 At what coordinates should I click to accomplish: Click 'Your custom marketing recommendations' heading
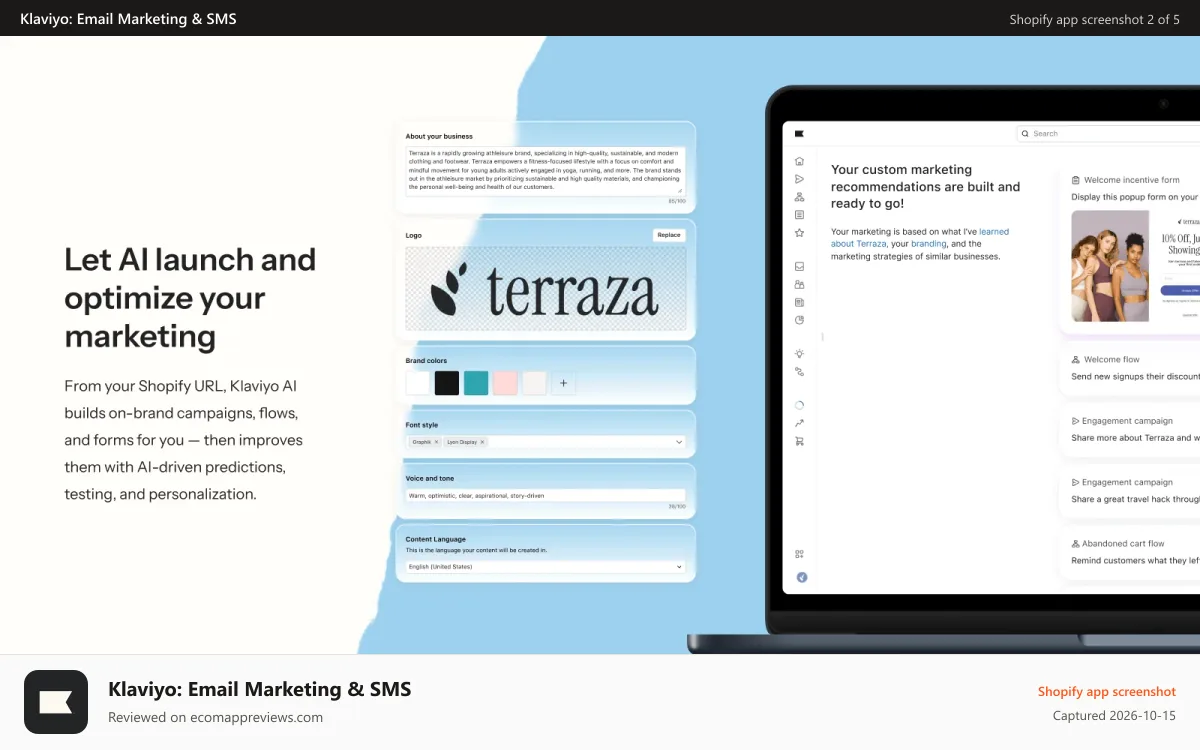click(926, 186)
